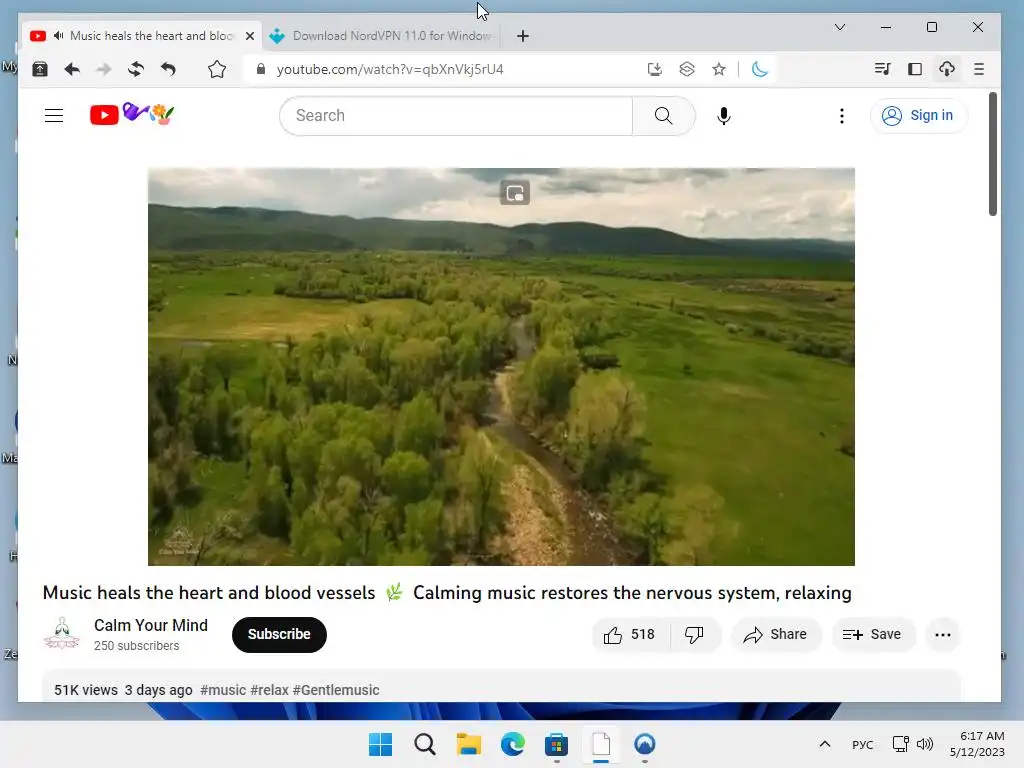
Task: Click the 51K views text
Action: tap(86, 690)
